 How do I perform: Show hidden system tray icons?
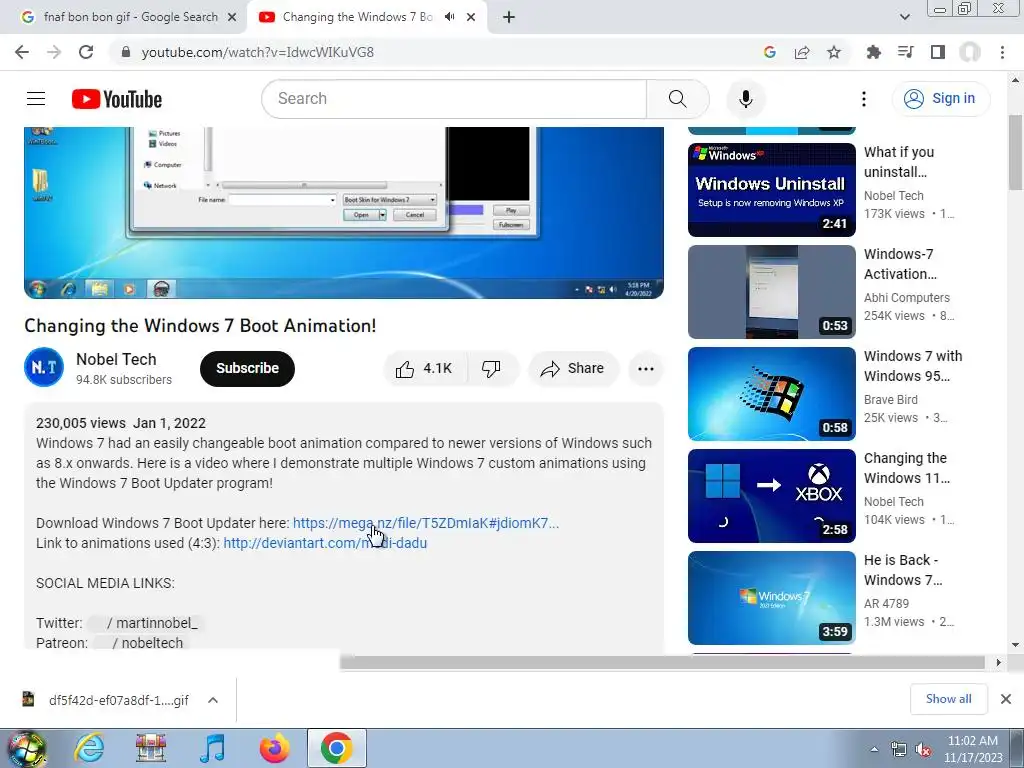coord(874,749)
